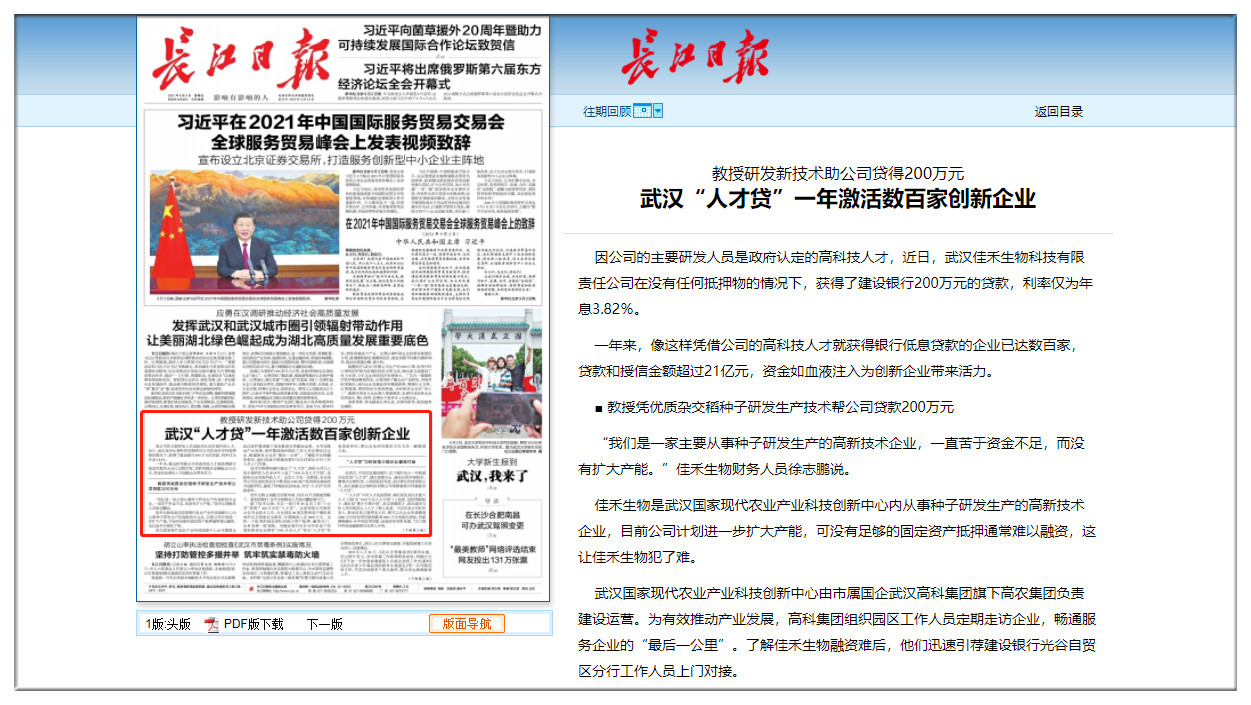Click the 返回目录 link
This screenshot has width=1251, height=705.
[x=1058, y=111]
